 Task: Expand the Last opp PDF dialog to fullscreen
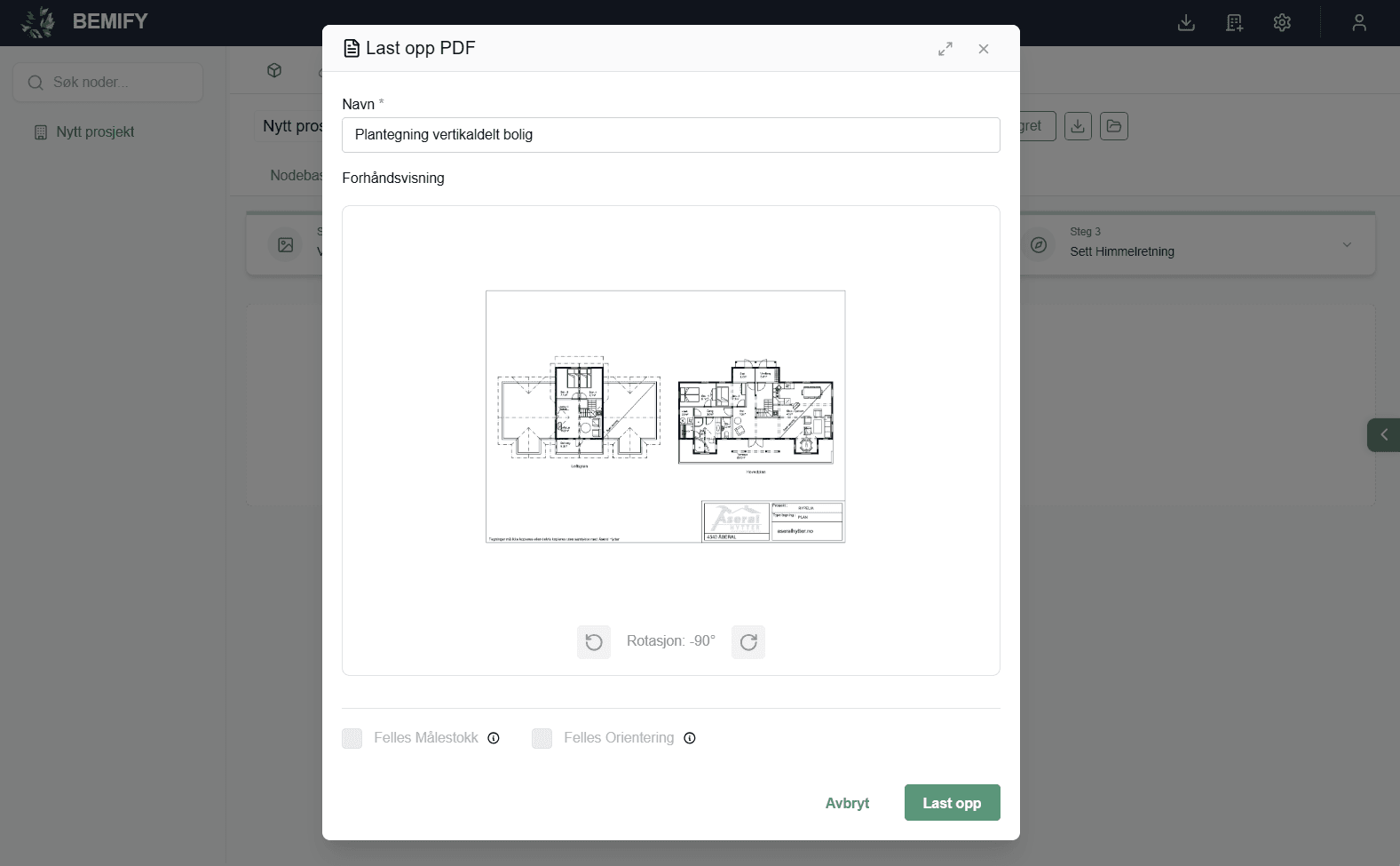[x=945, y=49]
